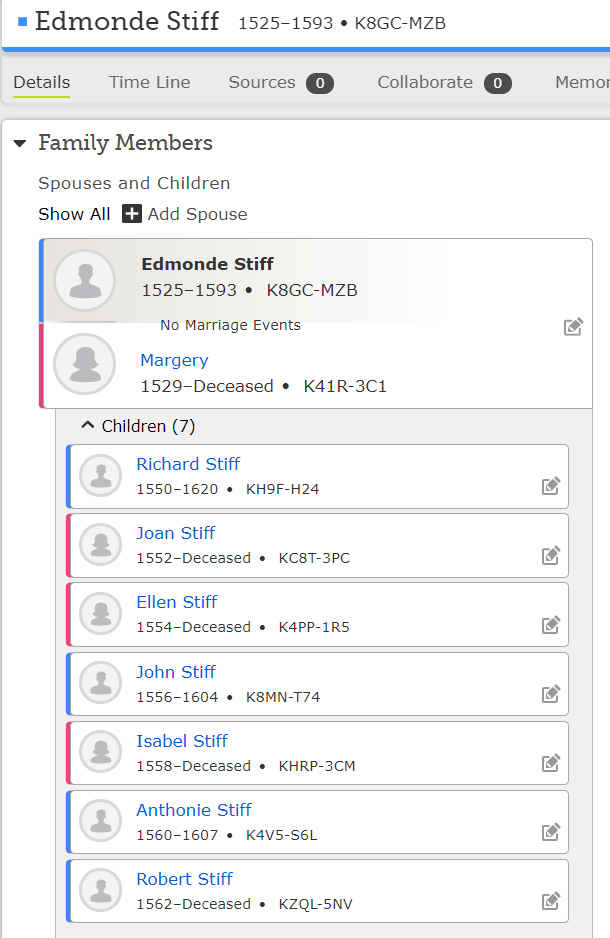The image size is (610, 938).
Task: Open Robert Stiff's profile
Action: click(x=184, y=878)
